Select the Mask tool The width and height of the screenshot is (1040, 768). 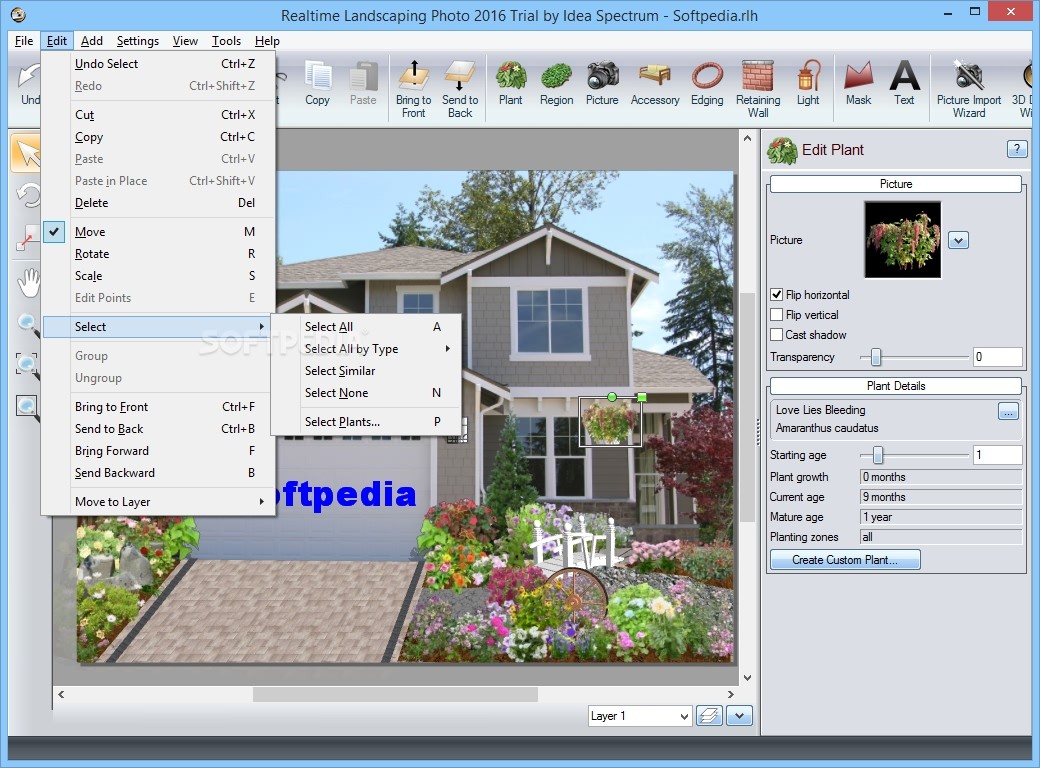[858, 84]
